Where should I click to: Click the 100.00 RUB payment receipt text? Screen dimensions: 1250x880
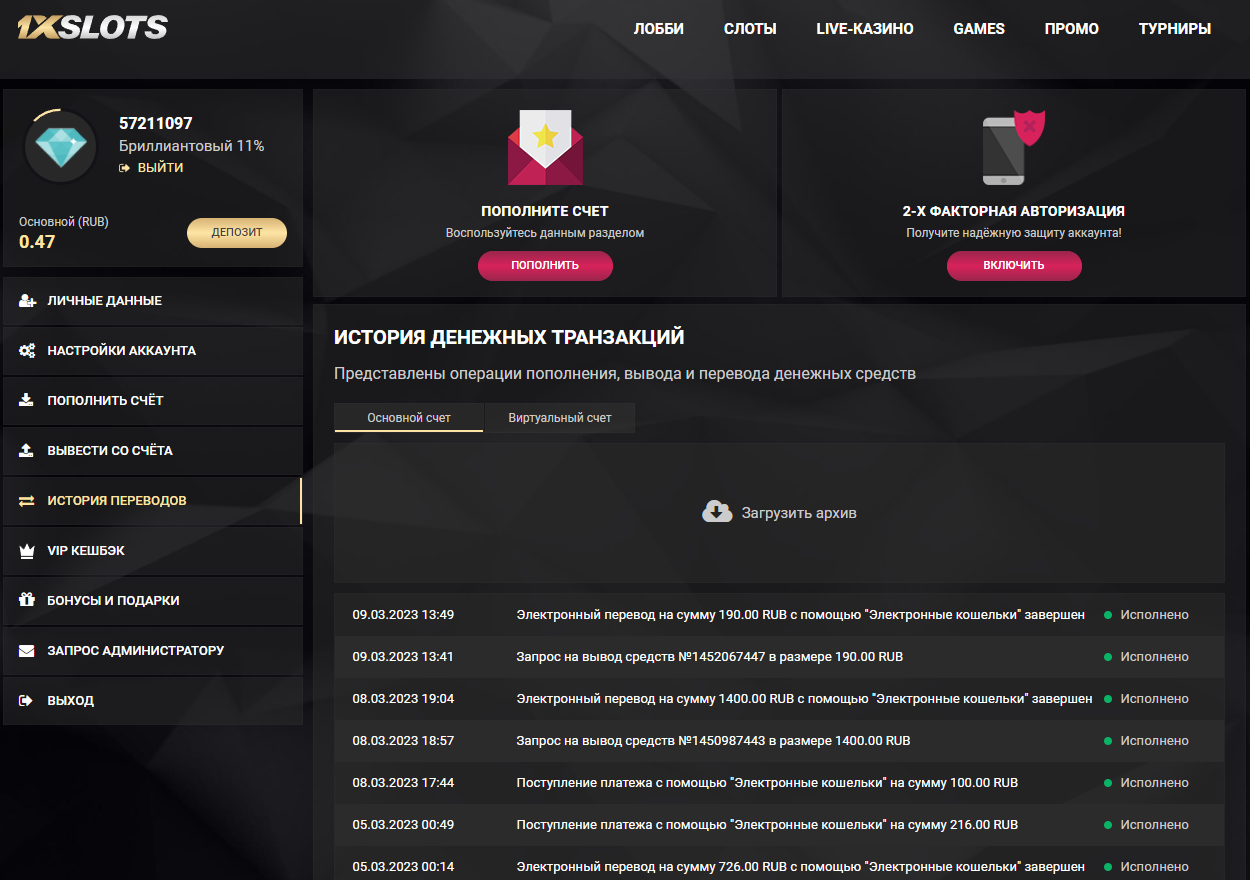click(767, 783)
